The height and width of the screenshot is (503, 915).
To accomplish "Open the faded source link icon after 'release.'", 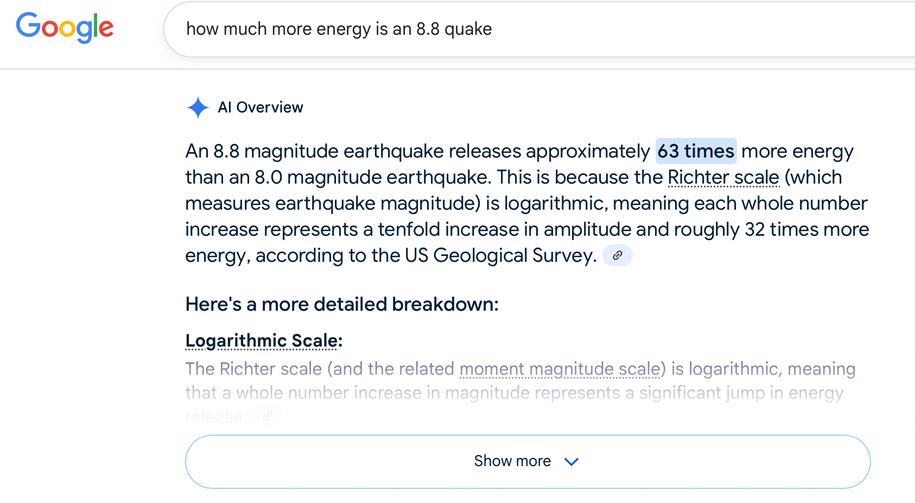I will [x=267, y=416].
